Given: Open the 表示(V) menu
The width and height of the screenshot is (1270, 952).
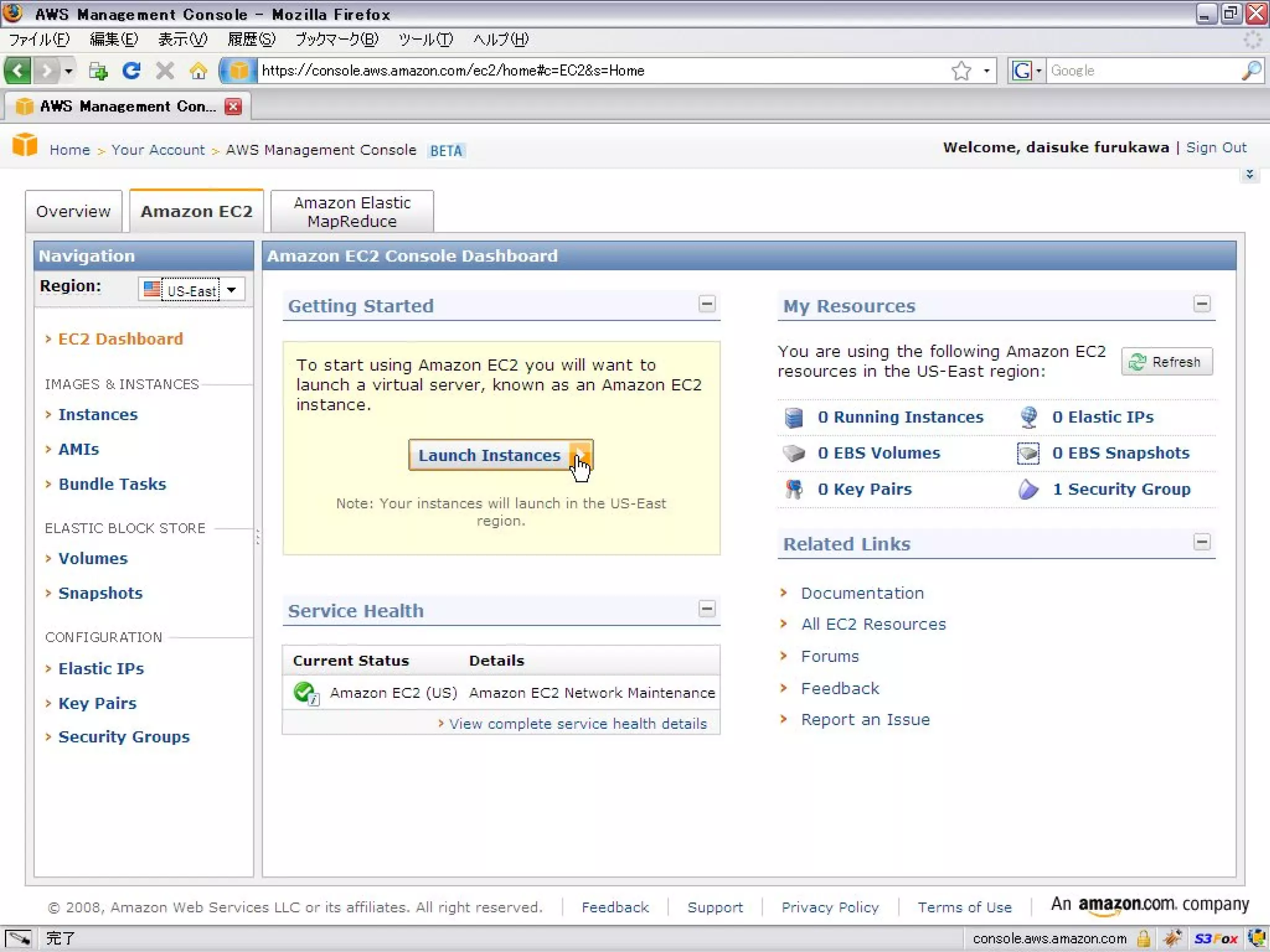Looking at the screenshot, I should pyautogui.click(x=182, y=40).
